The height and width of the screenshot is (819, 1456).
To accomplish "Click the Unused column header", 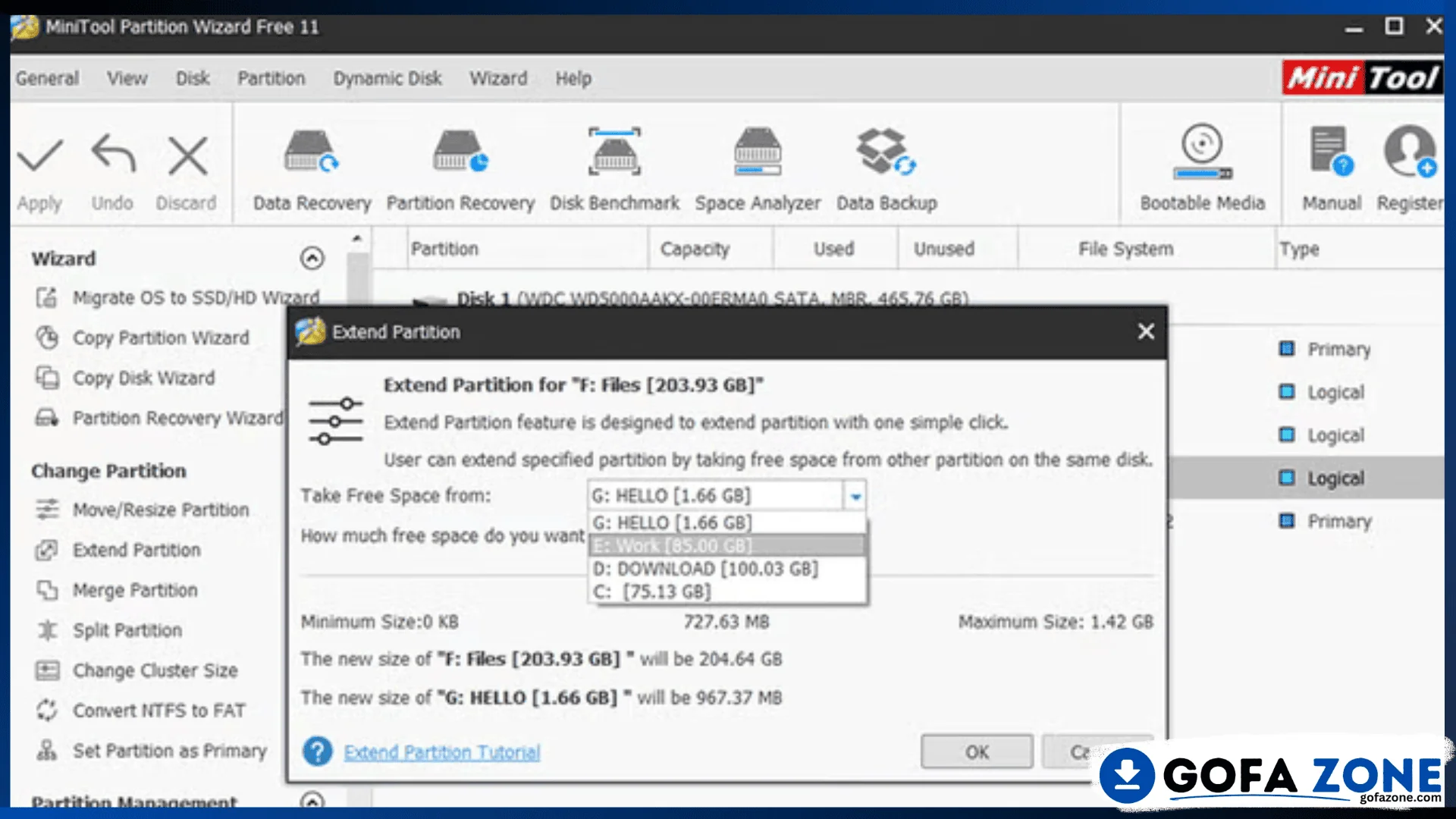I will [x=957, y=249].
